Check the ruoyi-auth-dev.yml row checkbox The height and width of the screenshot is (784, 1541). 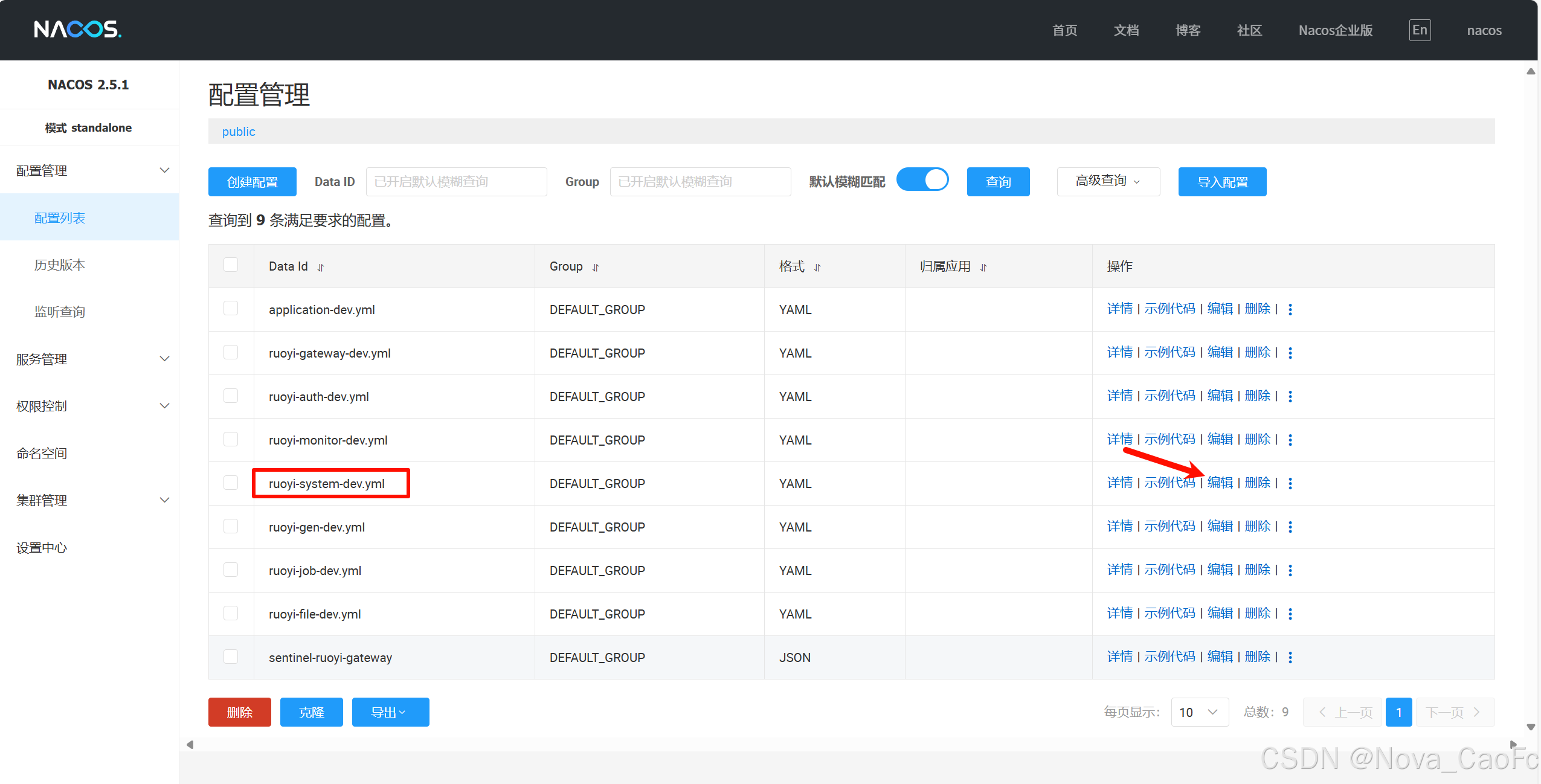coord(231,395)
